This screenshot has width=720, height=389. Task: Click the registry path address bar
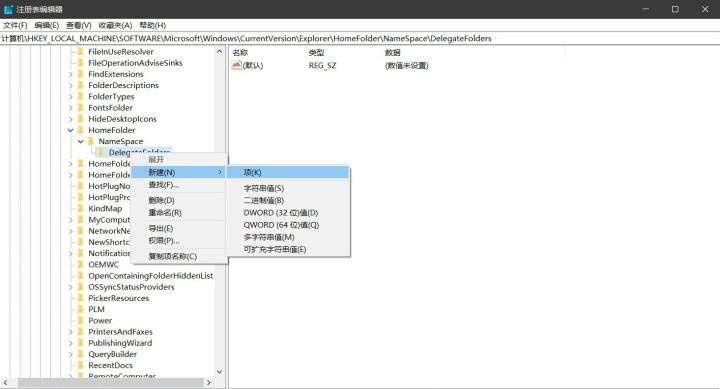tap(360, 39)
